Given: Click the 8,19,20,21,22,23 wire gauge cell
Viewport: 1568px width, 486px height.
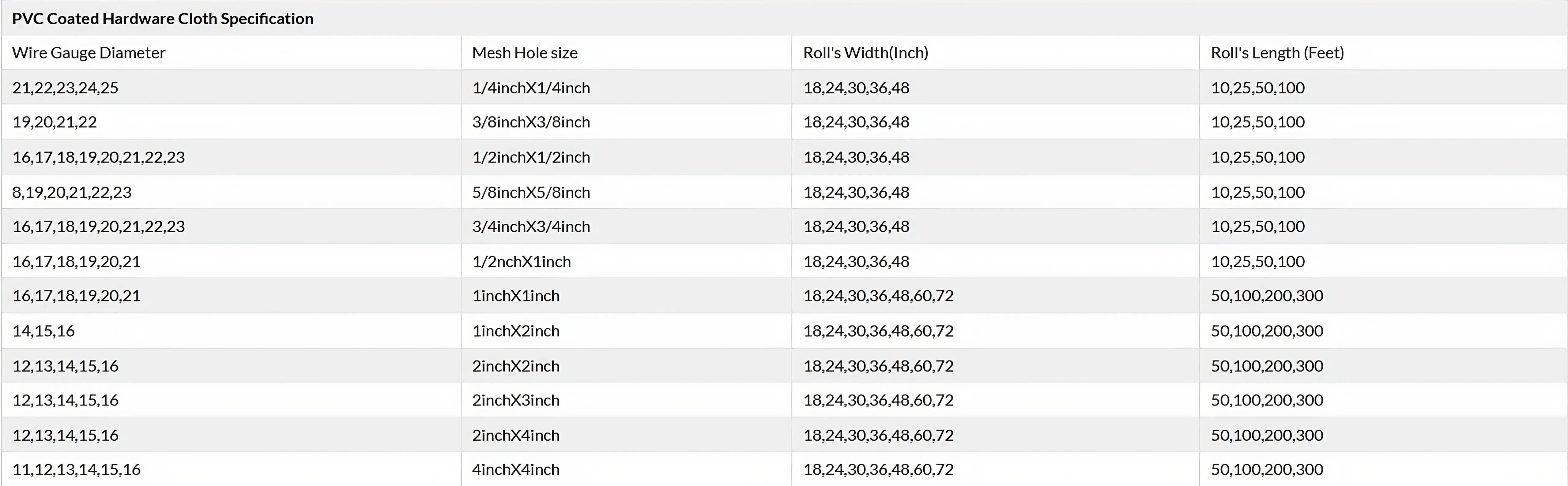Looking at the screenshot, I should click(x=72, y=192).
